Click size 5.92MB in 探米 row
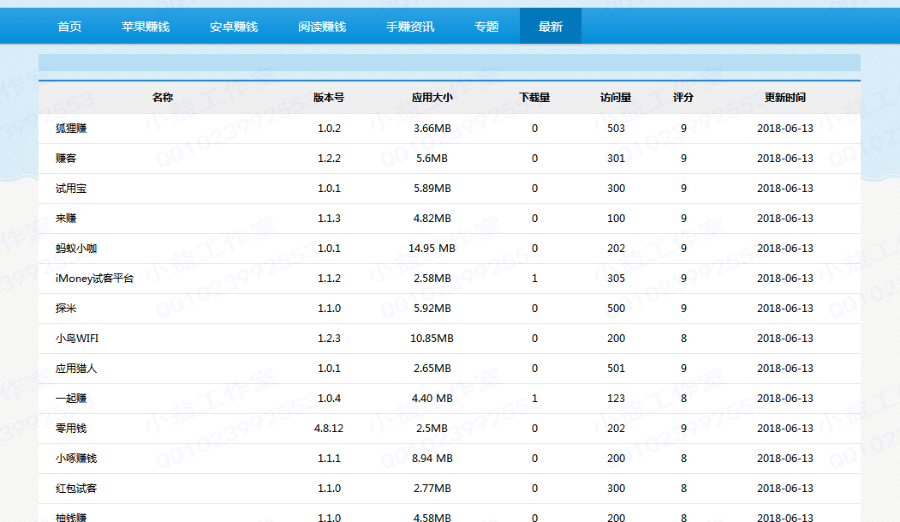Viewport: 900px width, 522px height. click(432, 308)
